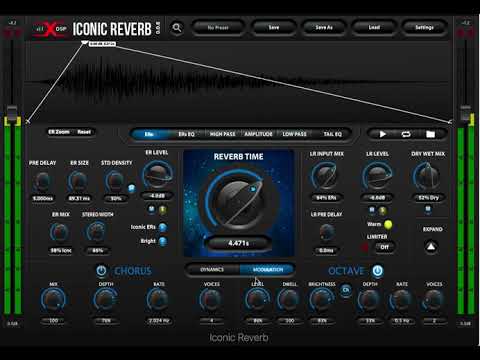This screenshot has width=480, height=360.
Task: Solo the ER Level with the S button
Action: tap(162, 209)
